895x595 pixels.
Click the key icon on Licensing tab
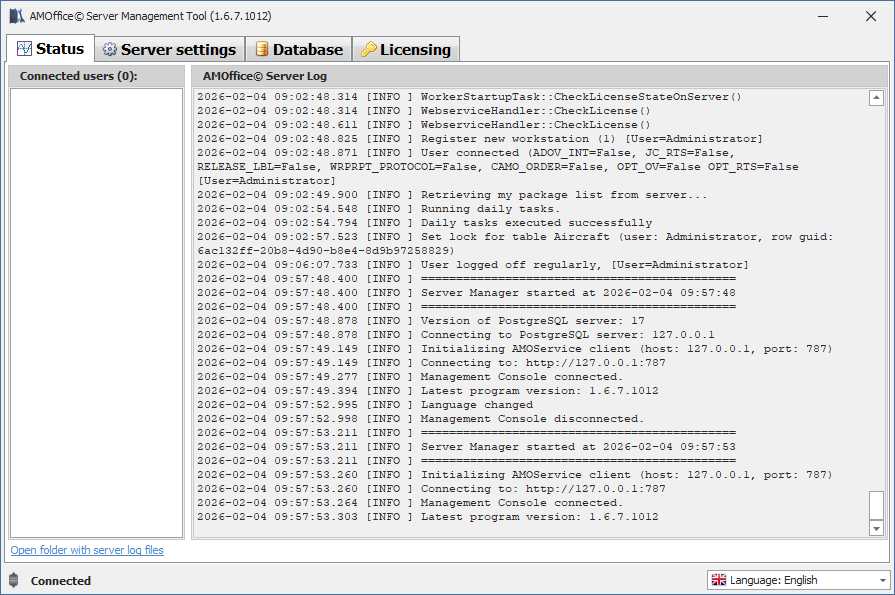coord(369,50)
